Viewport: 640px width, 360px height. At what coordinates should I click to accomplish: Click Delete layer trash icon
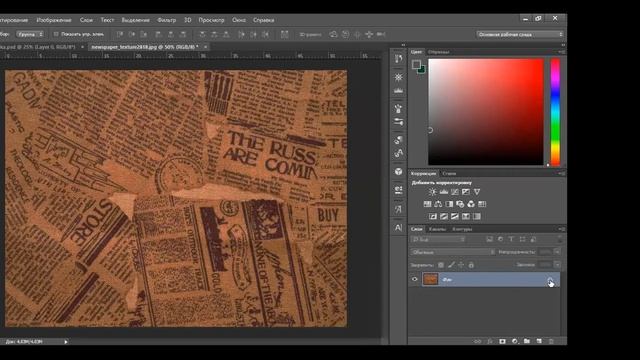tap(551, 341)
